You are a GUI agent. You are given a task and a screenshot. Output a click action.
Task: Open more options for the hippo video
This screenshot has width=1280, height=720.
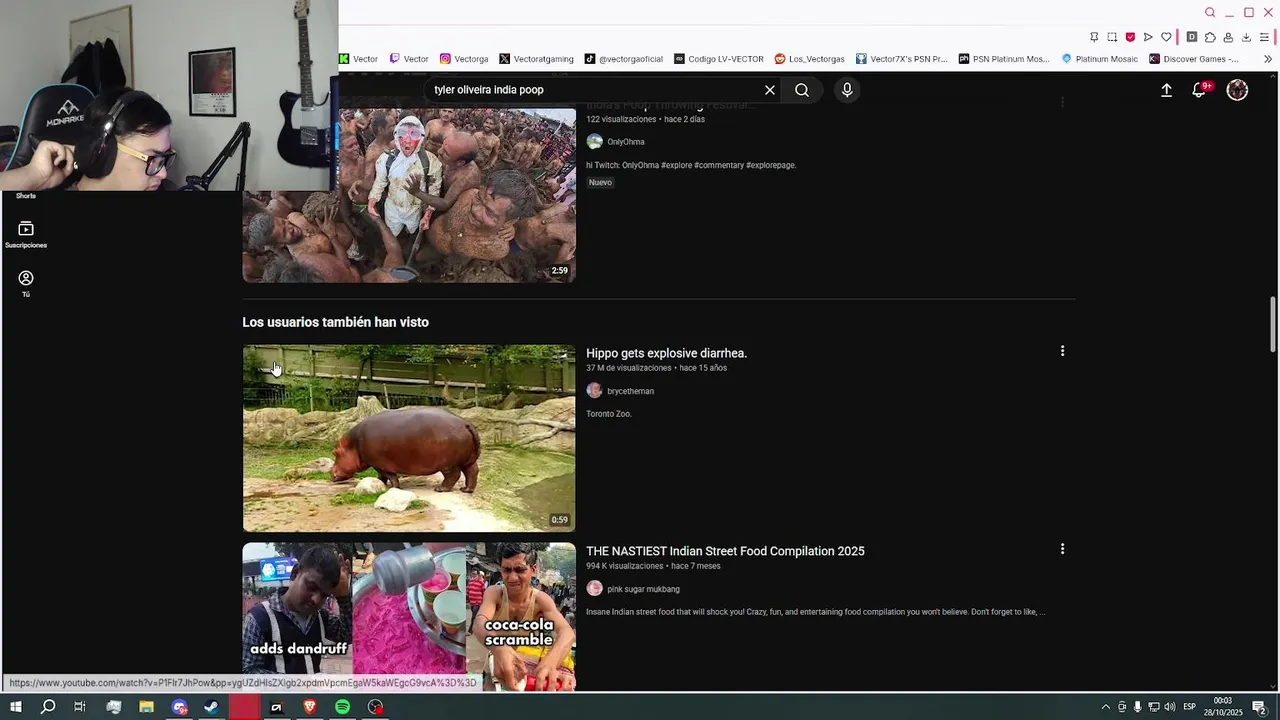[1062, 351]
